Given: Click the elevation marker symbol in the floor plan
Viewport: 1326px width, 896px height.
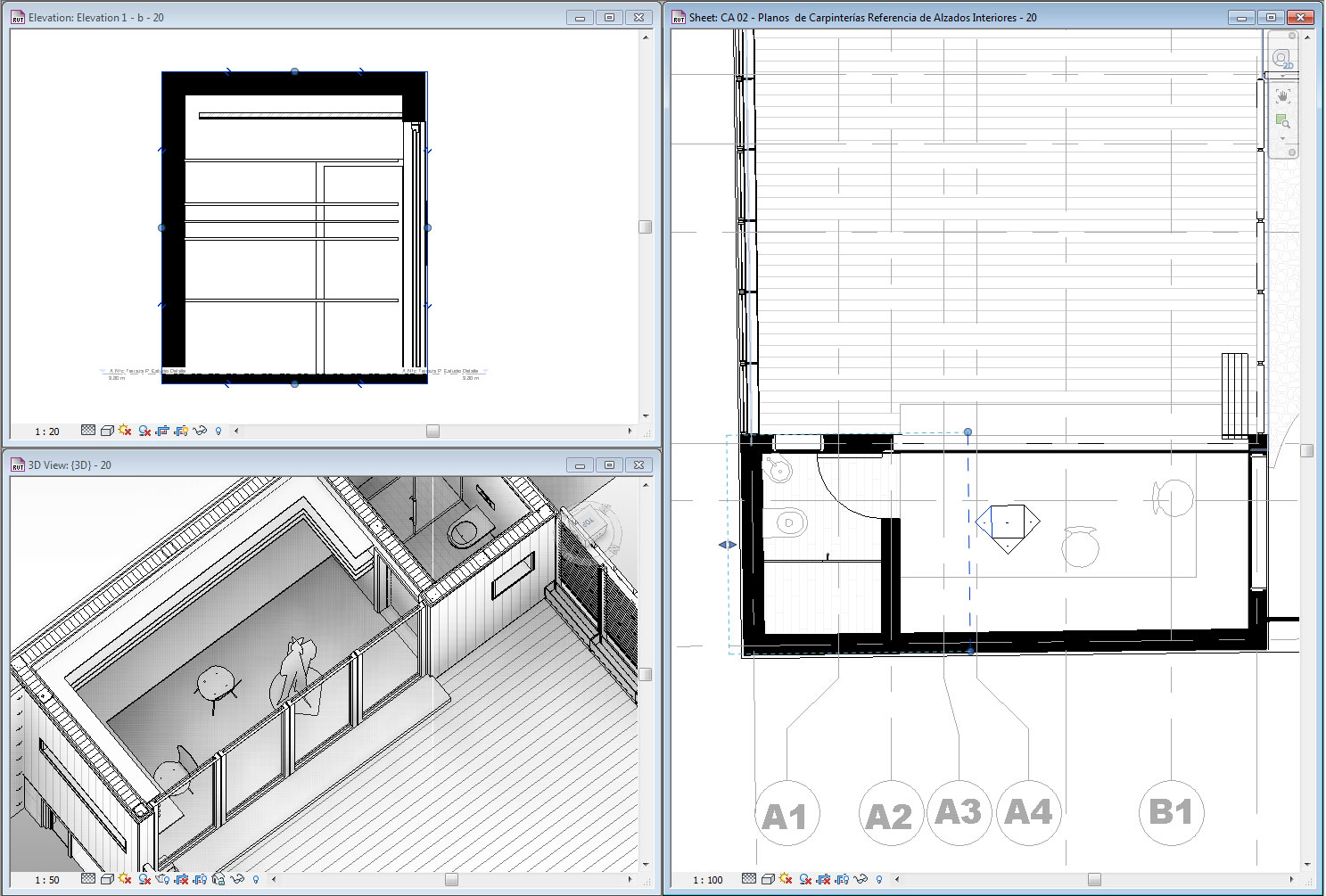Looking at the screenshot, I should 1008,528.
